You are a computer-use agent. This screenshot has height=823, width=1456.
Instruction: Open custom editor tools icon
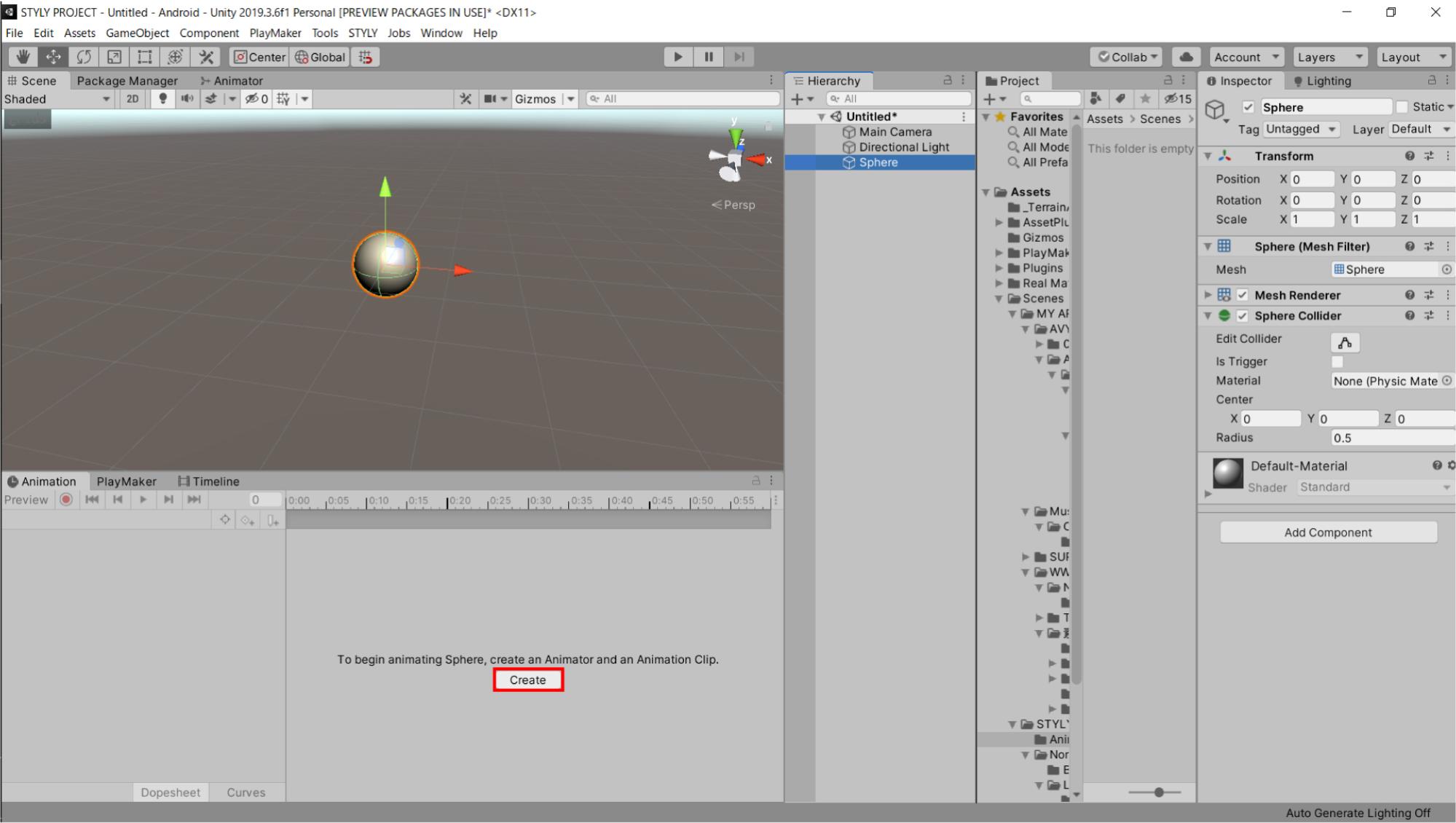point(206,57)
